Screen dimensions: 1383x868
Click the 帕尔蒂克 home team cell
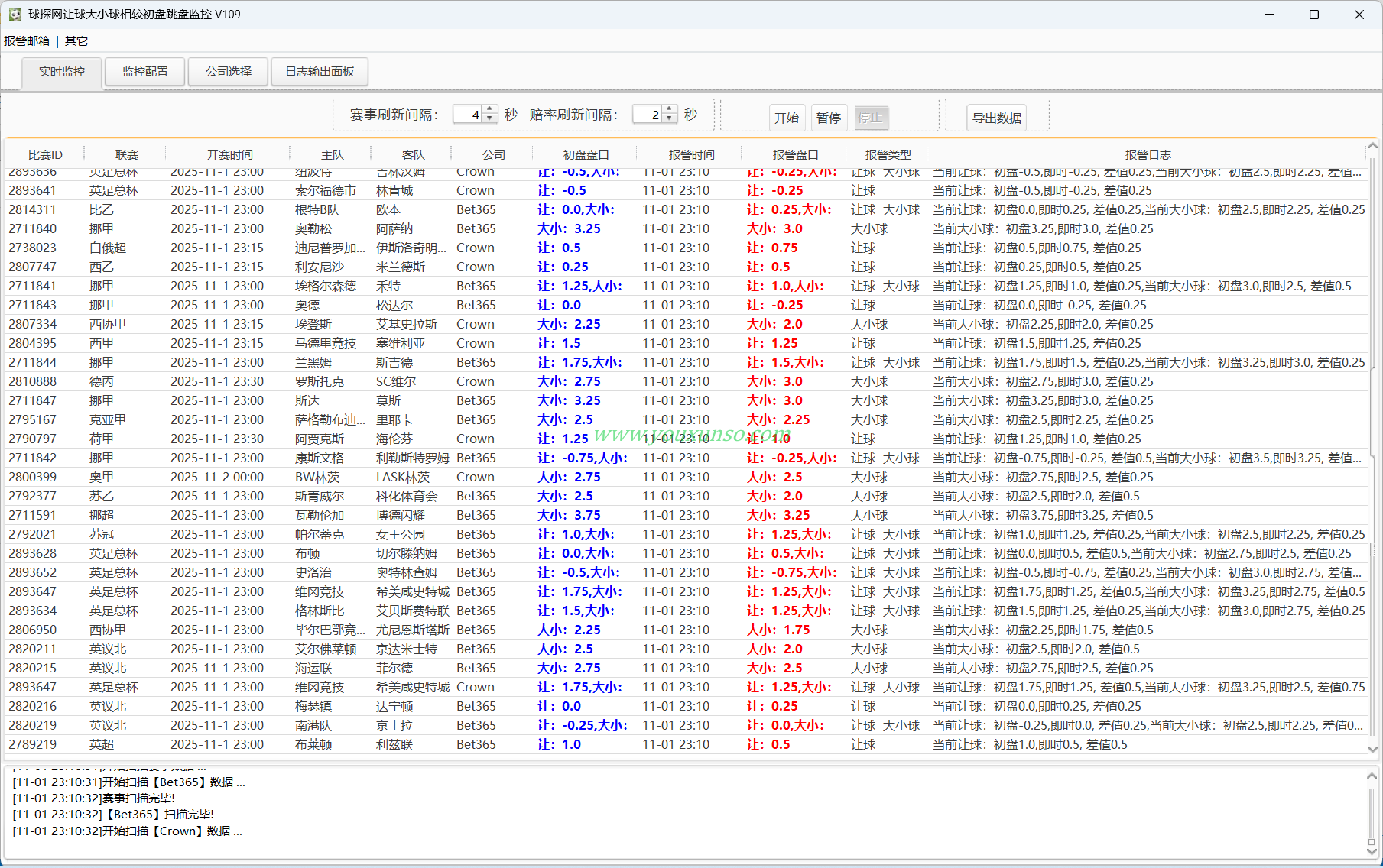[320, 535]
